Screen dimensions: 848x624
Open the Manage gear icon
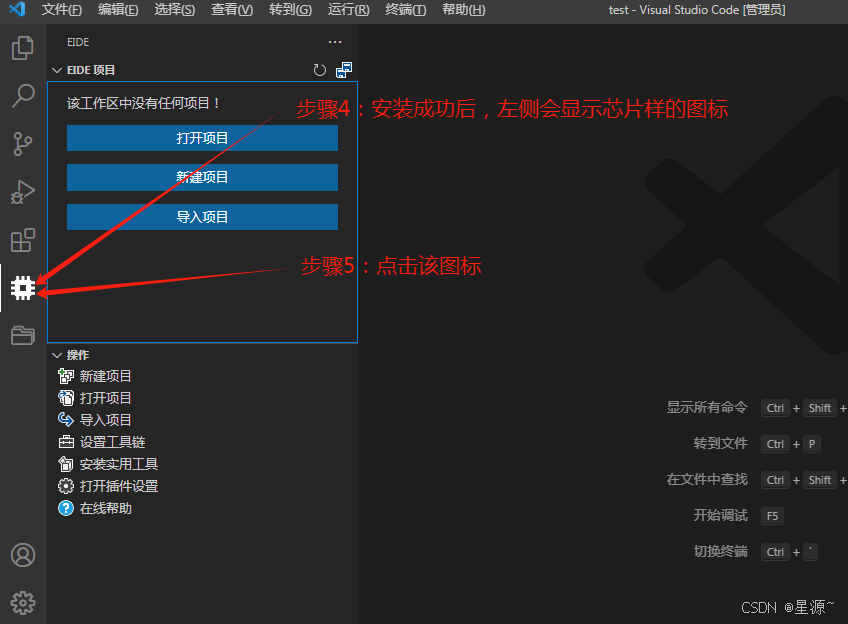[23, 602]
